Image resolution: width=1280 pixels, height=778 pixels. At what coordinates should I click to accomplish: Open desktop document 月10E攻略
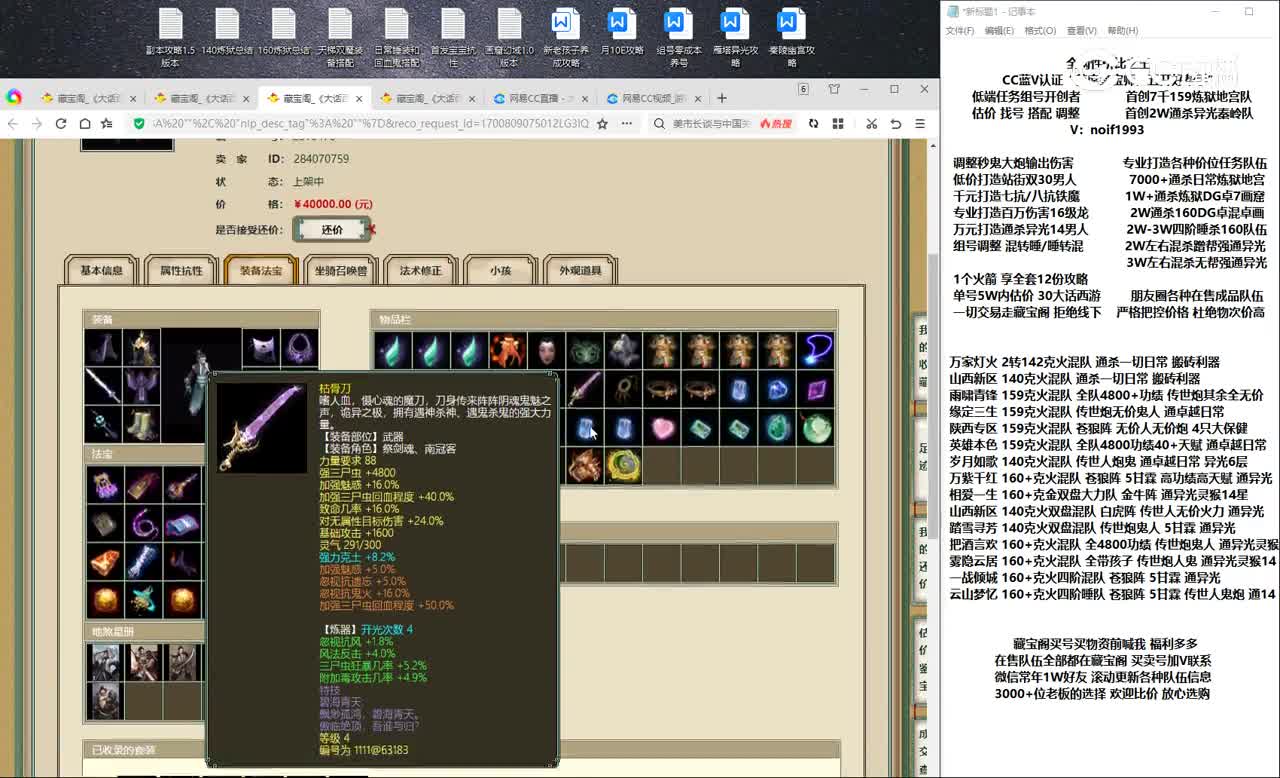(x=622, y=33)
